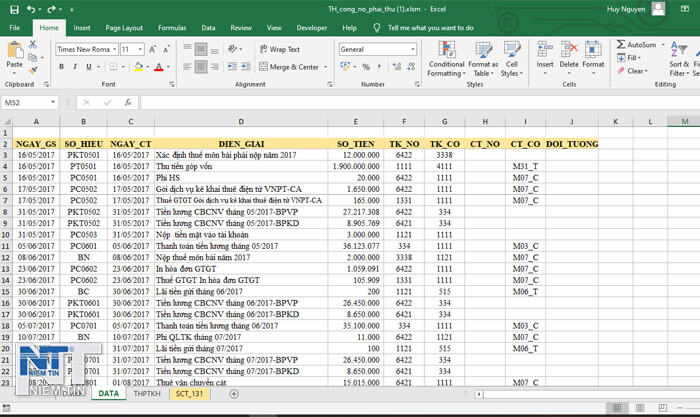Open the Times New Roman font name dropdown

coord(115,49)
